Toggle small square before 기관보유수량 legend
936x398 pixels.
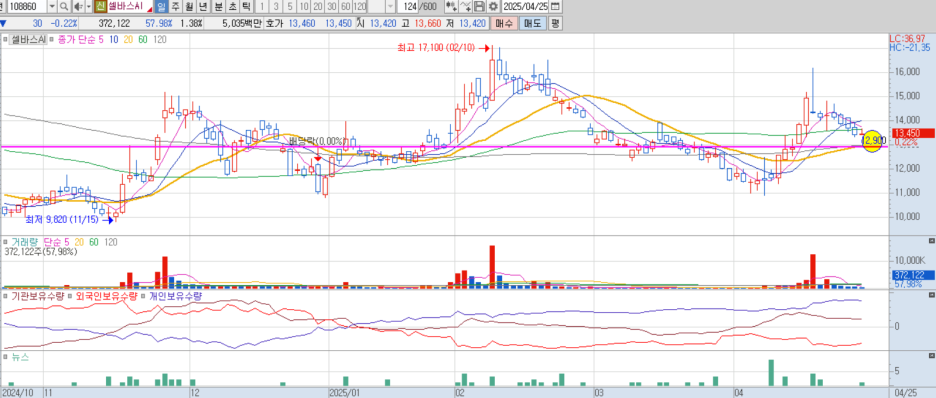click(x=5, y=295)
